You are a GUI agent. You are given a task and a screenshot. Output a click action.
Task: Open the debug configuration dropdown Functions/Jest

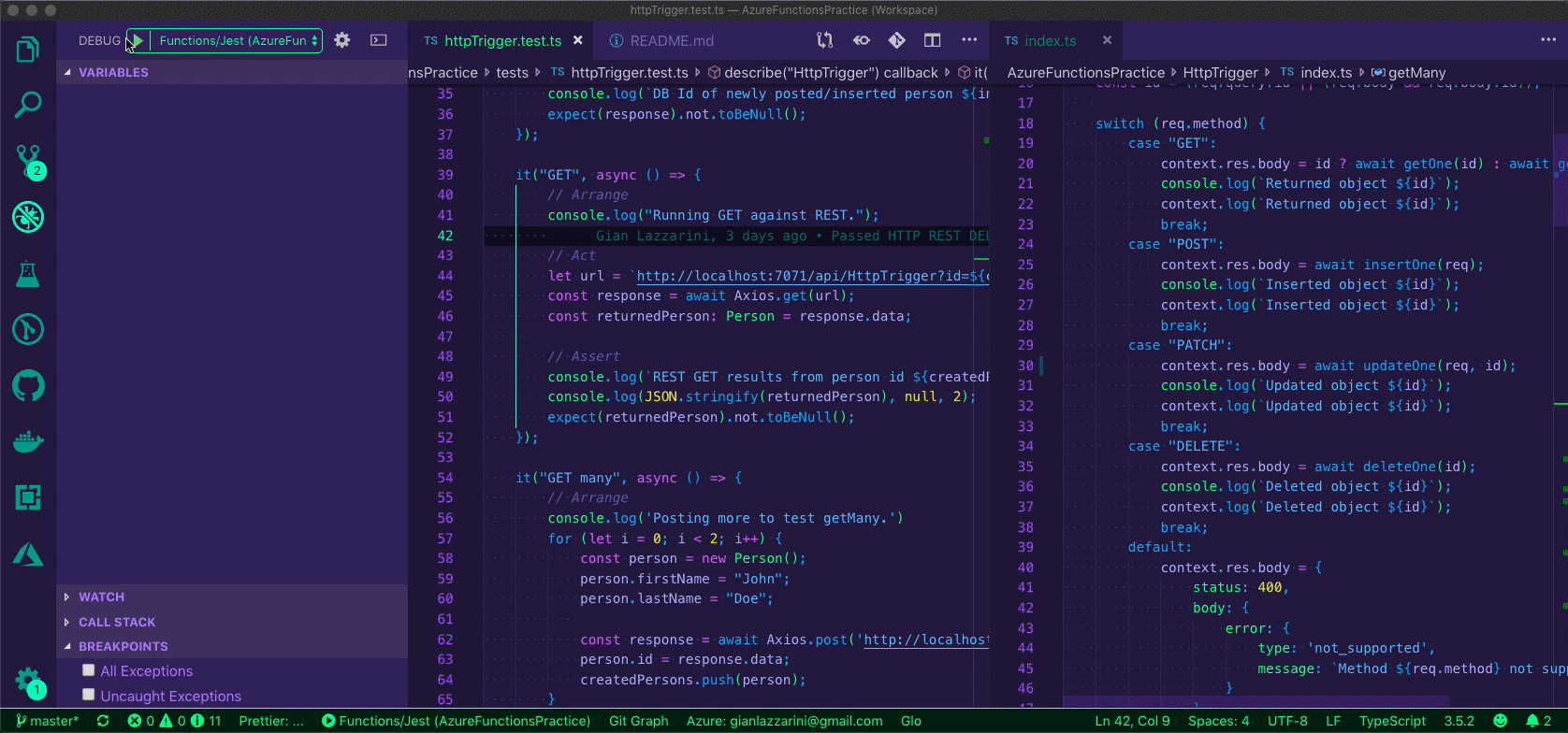pyautogui.click(x=238, y=40)
